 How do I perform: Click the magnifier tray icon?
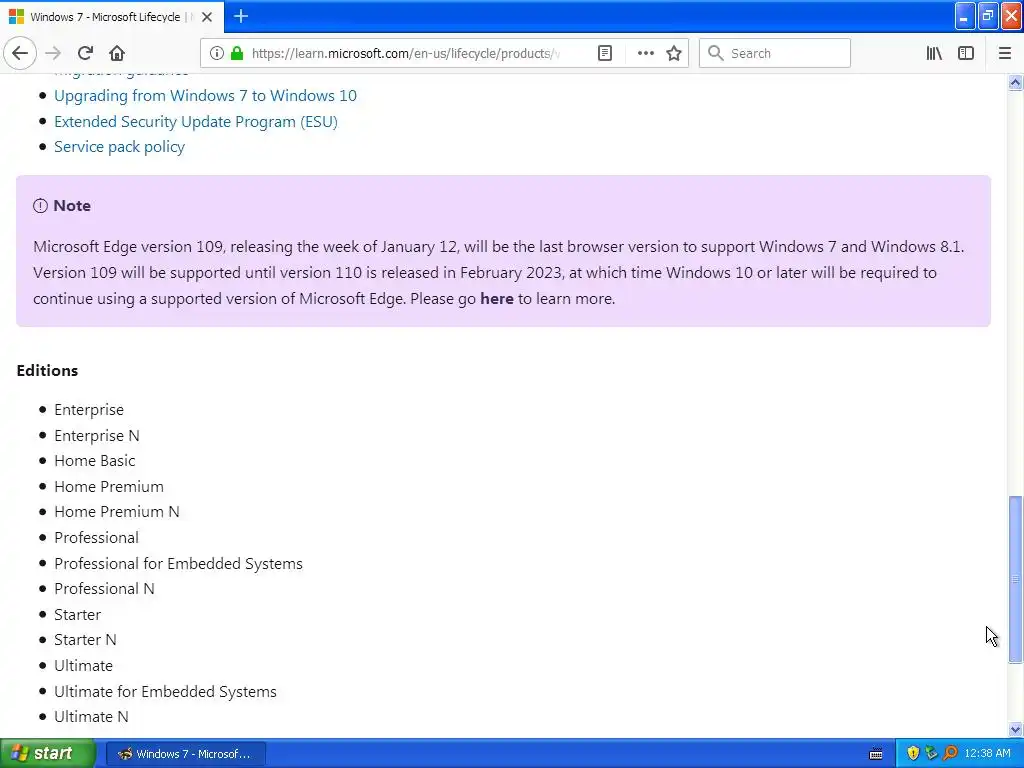click(950, 754)
